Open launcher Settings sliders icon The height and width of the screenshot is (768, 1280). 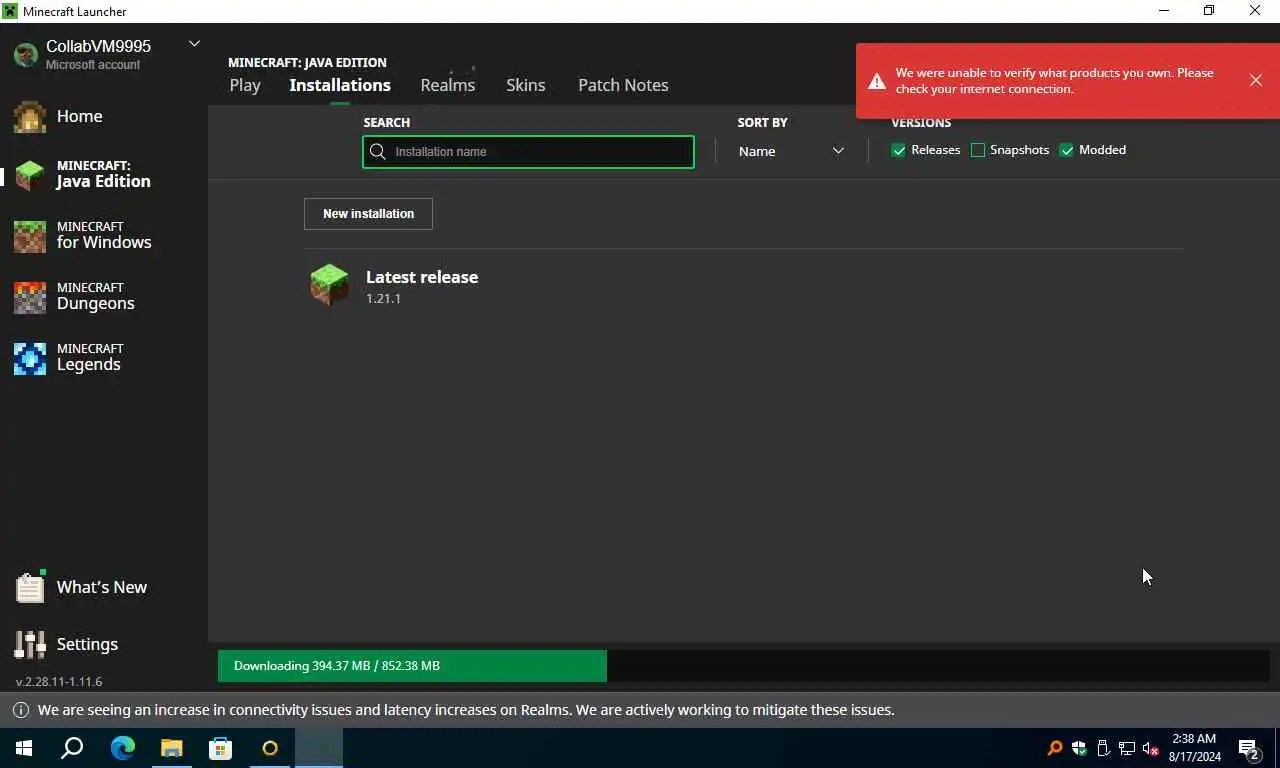[29, 644]
